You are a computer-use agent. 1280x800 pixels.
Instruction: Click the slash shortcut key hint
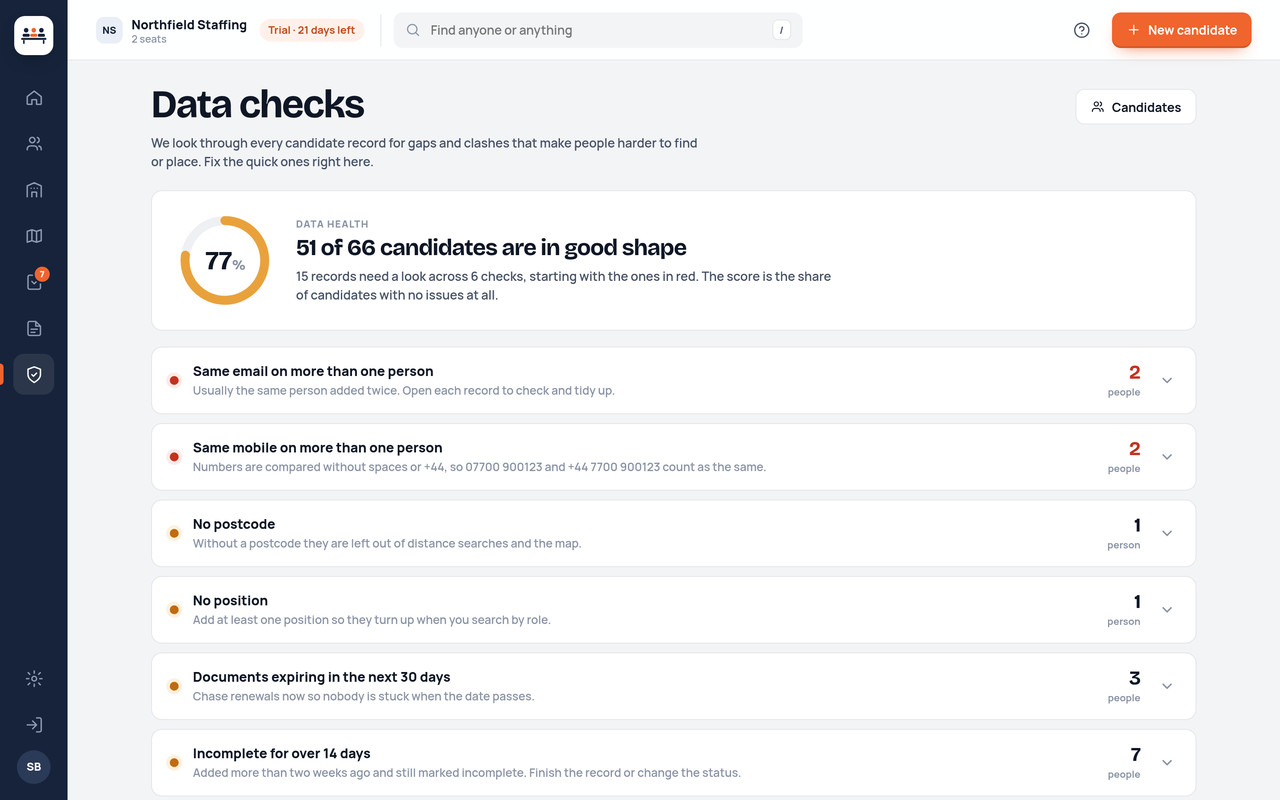(x=781, y=30)
